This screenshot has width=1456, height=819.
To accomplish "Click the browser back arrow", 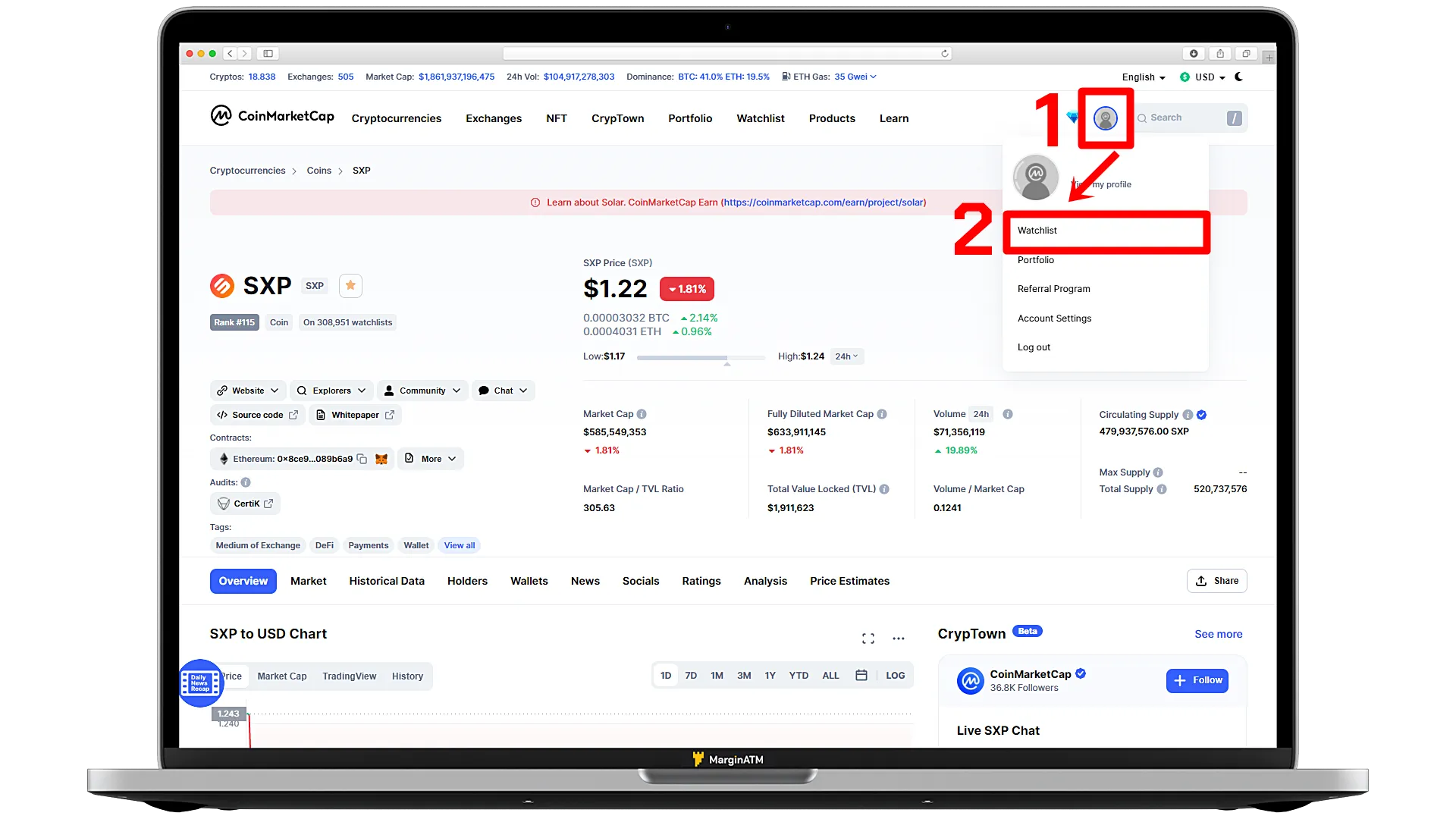I will click(231, 54).
